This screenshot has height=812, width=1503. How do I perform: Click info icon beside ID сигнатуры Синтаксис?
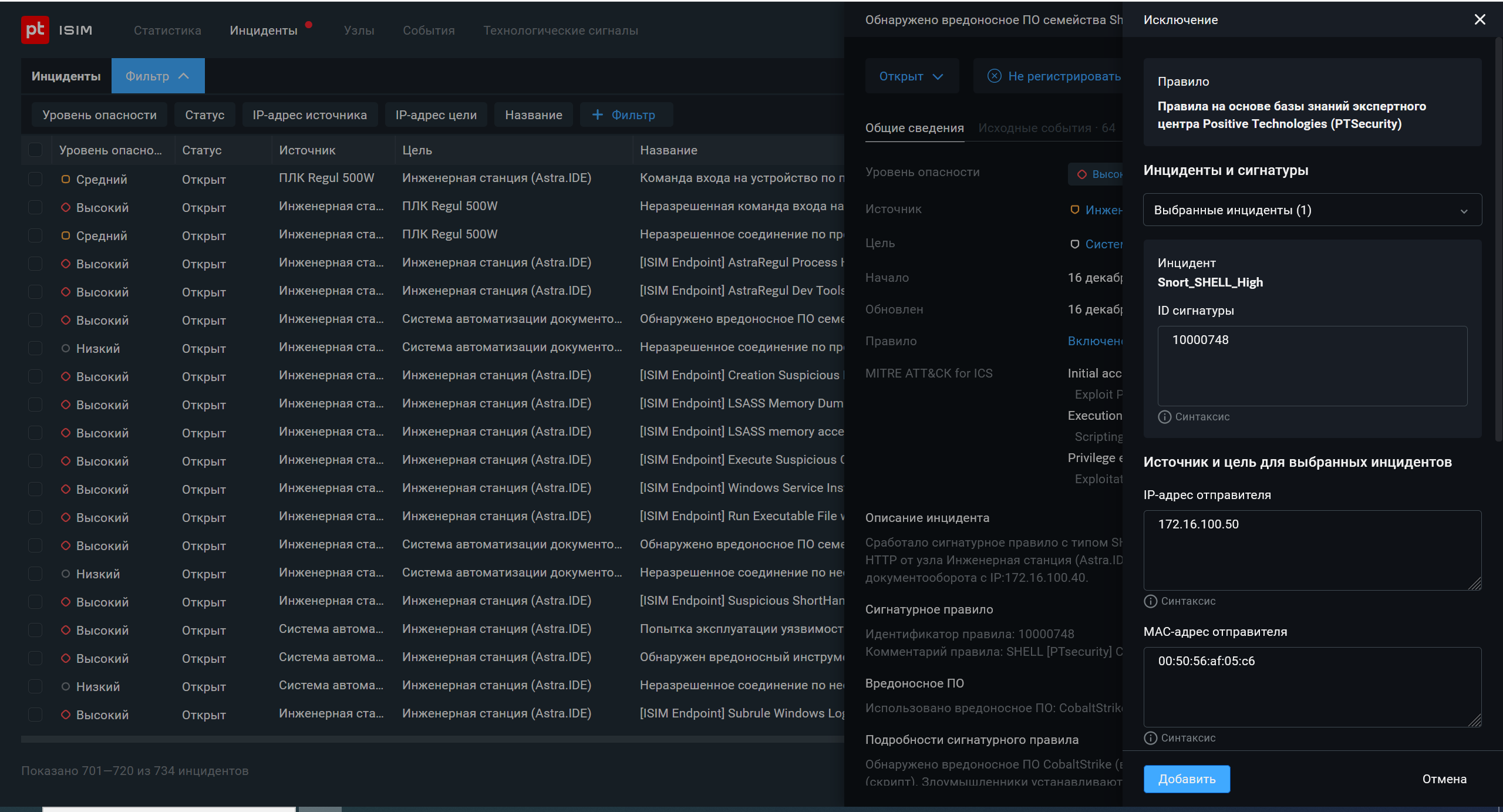click(x=1164, y=417)
